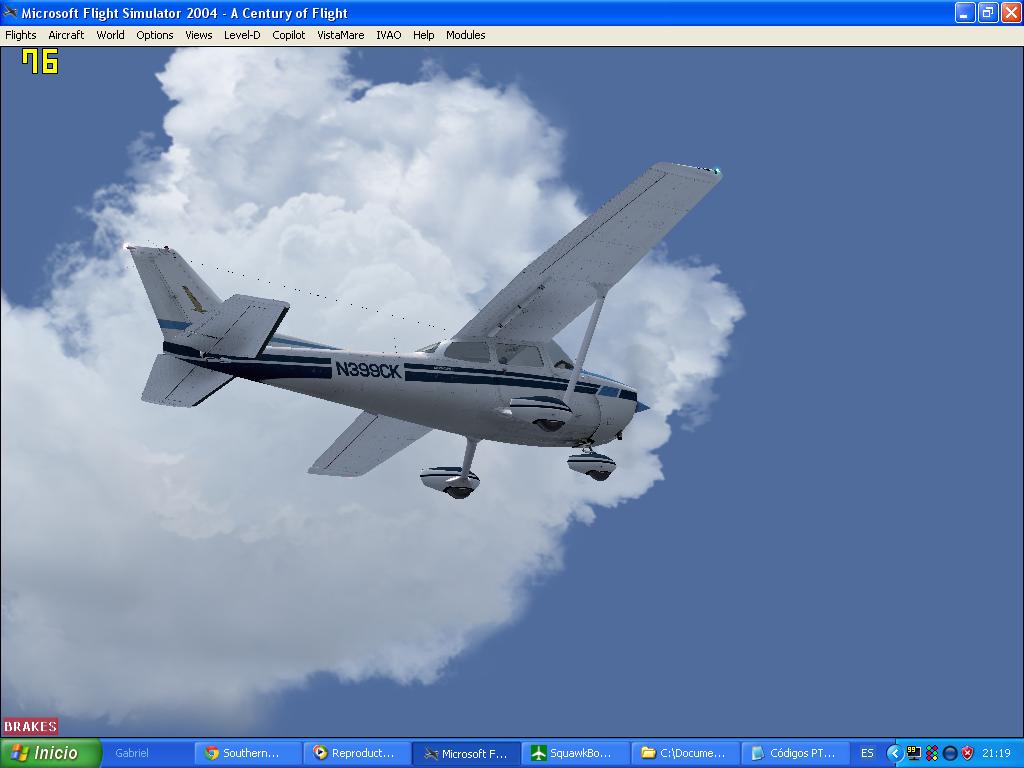1024x768 pixels.
Task: Click the FPS monitor tray icon
Action: 914,754
